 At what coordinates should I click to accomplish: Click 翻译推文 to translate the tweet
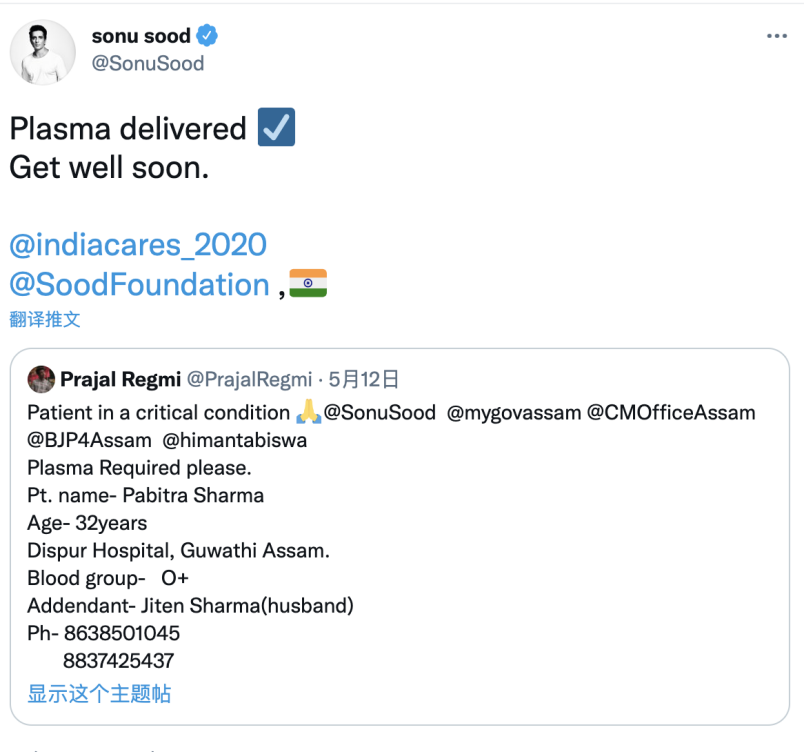(45, 319)
